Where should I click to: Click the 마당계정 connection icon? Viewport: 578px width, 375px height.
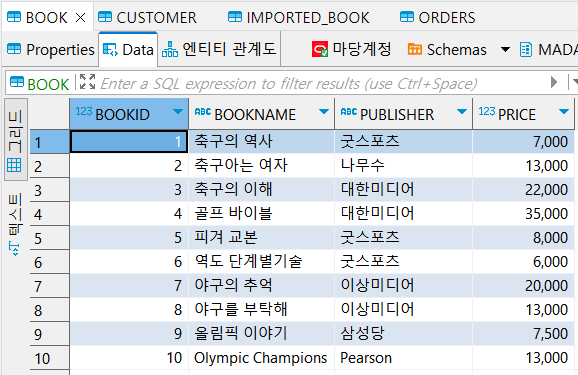tap(320, 49)
